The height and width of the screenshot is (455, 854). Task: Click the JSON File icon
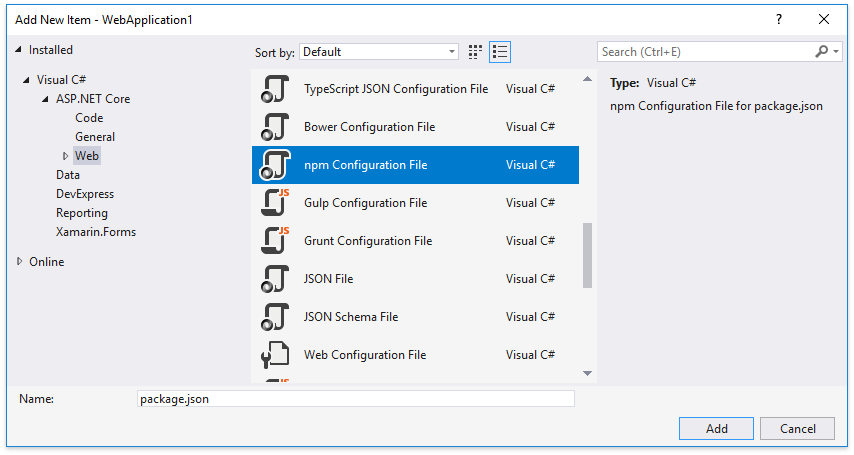[274, 279]
